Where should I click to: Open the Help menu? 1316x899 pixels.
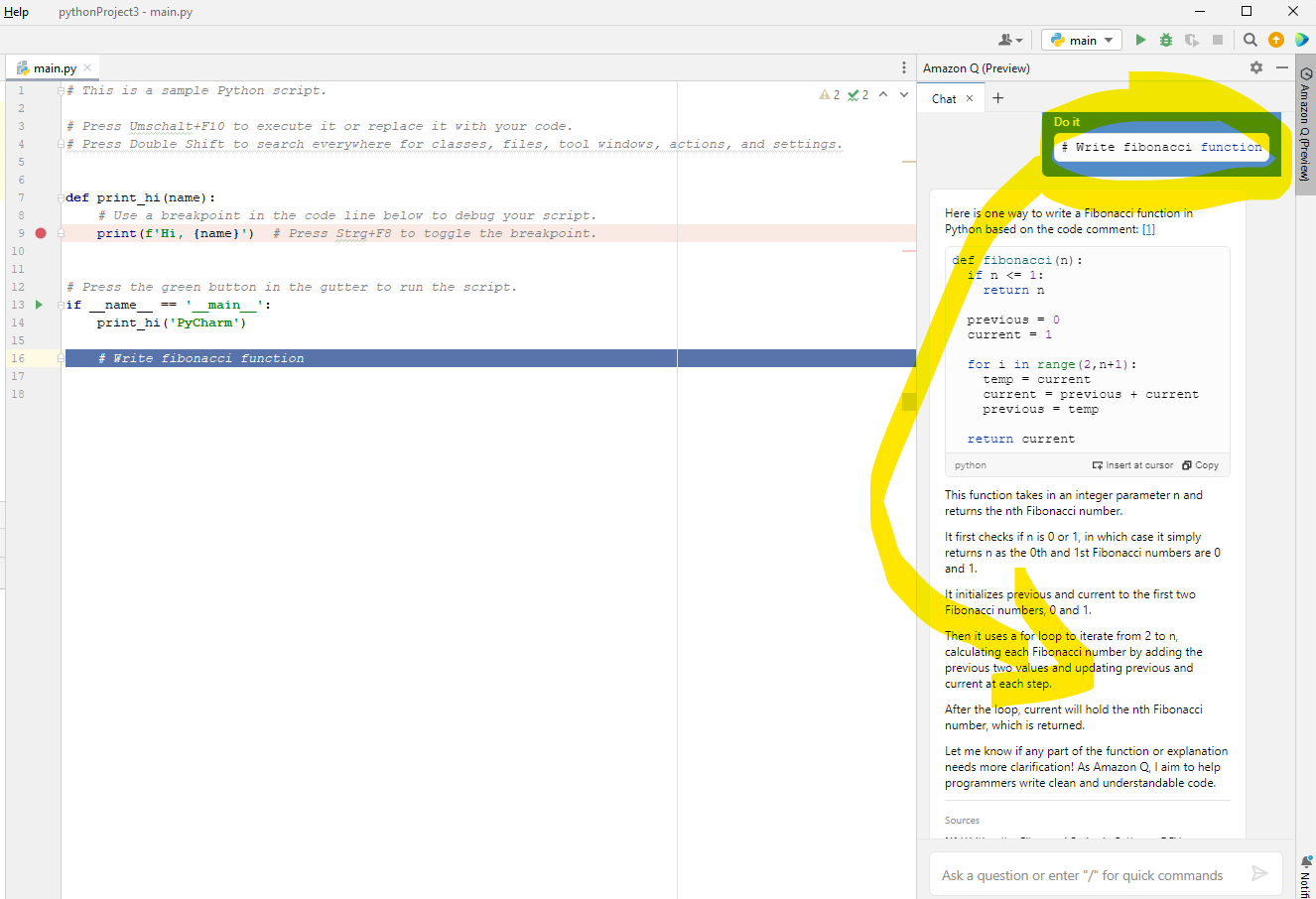pyautogui.click(x=17, y=12)
